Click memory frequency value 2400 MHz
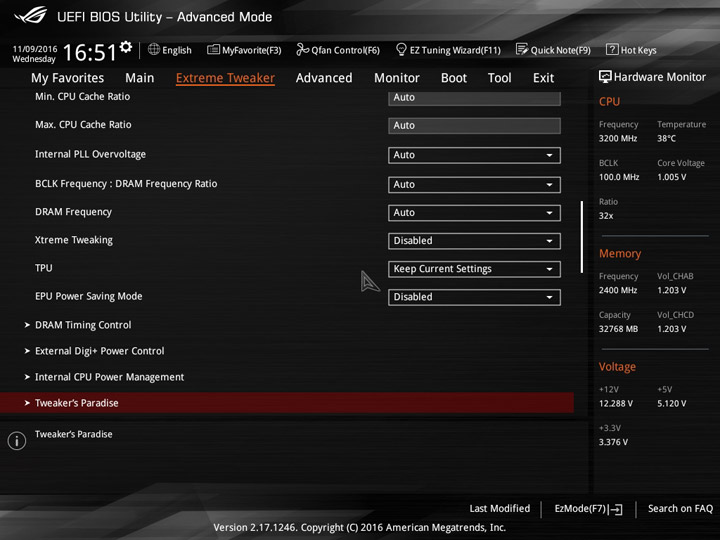Viewport: 720px width, 540px height. [x=618, y=291]
